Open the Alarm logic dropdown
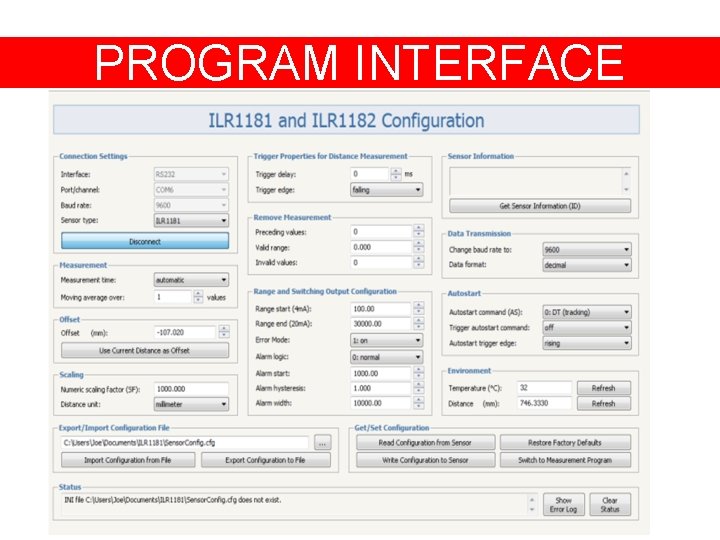720x540 pixels. click(386, 357)
